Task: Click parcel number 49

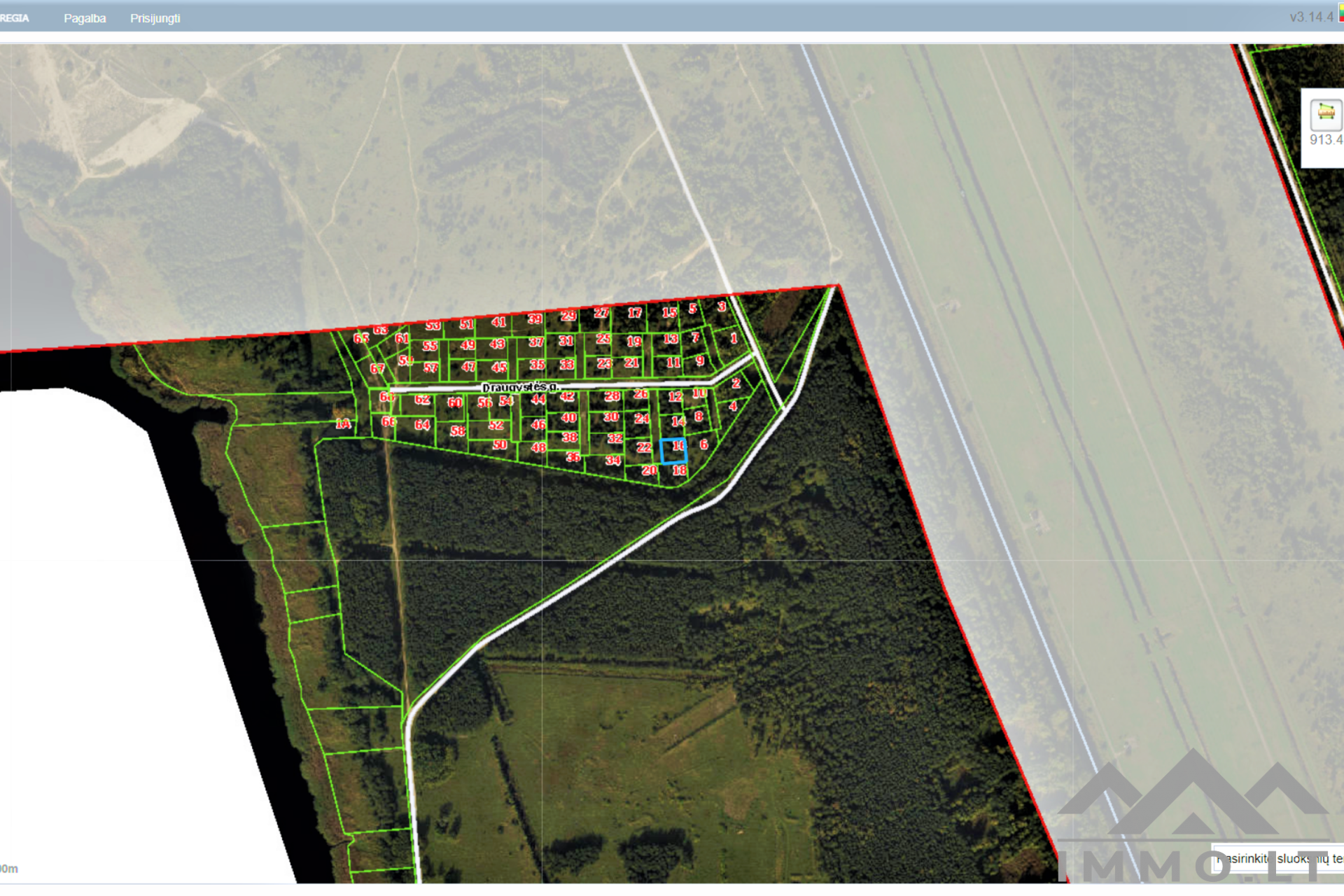Action: (x=468, y=345)
